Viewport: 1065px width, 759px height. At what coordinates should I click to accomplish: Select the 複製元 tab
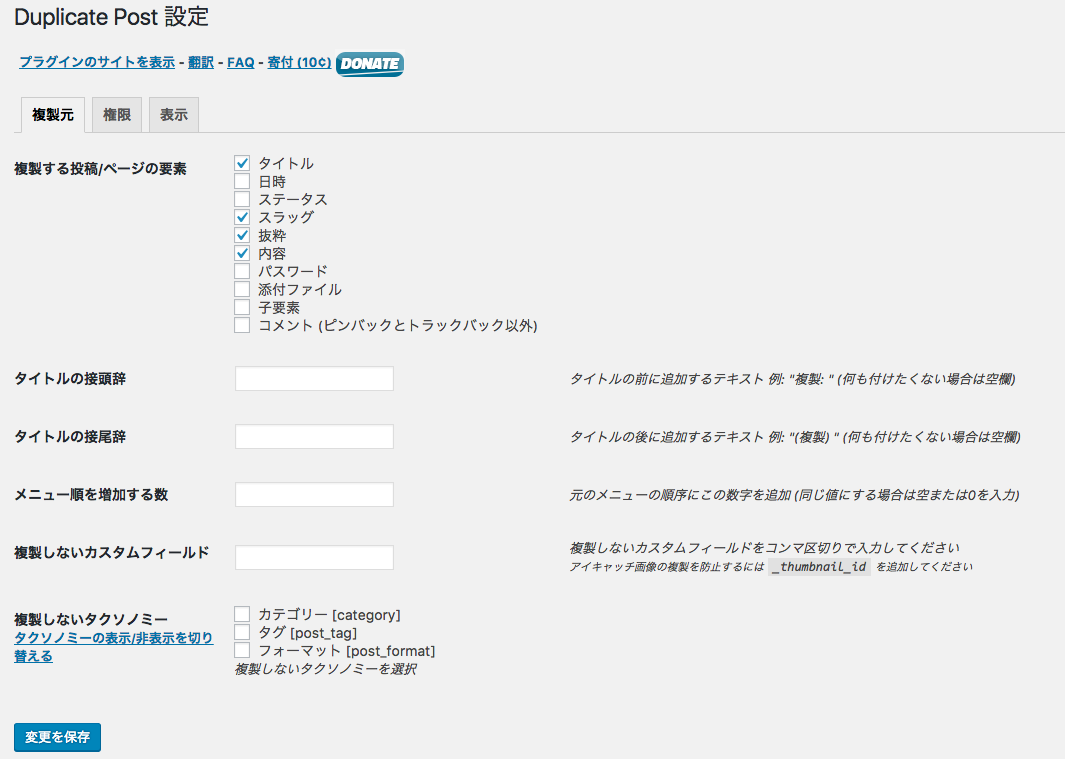[52, 115]
